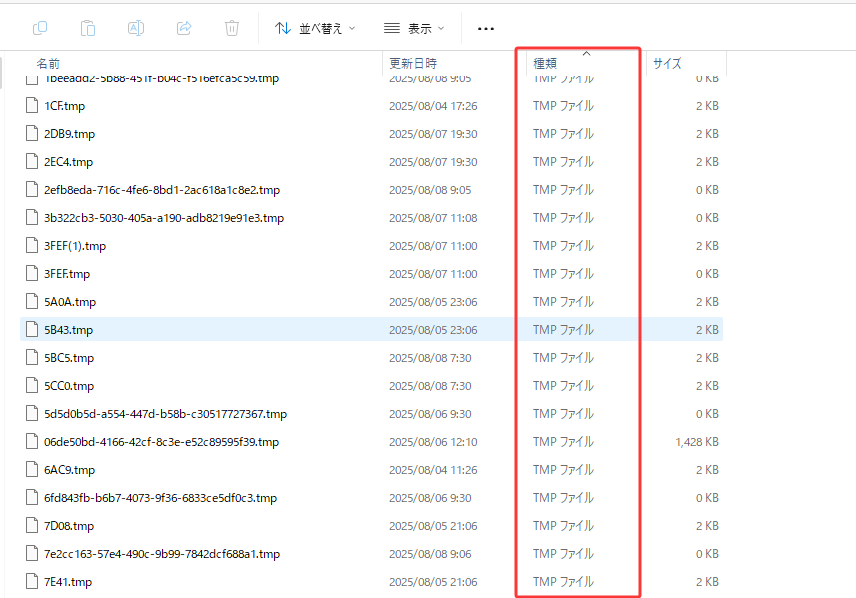856x598 pixels.
Task: Open the 表示 dropdown chevron
Action: coord(443,28)
